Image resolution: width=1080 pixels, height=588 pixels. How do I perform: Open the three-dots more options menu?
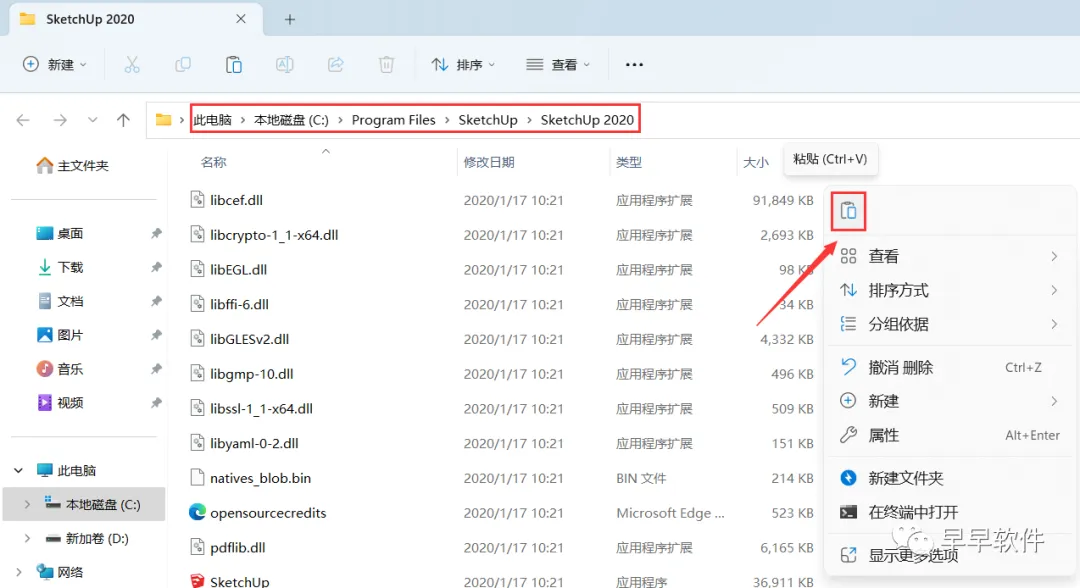(634, 65)
